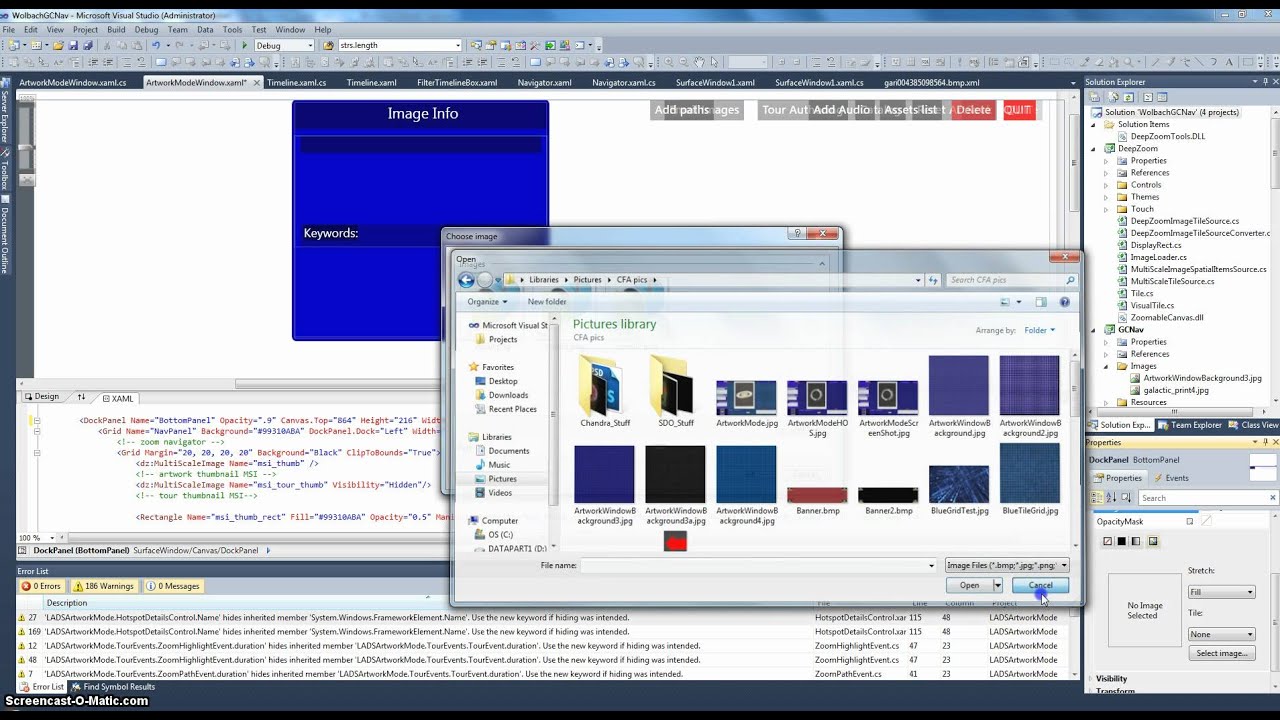This screenshot has height=720, width=1280.
Task: Click the help icon in Open dialog
Action: click(1064, 302)
